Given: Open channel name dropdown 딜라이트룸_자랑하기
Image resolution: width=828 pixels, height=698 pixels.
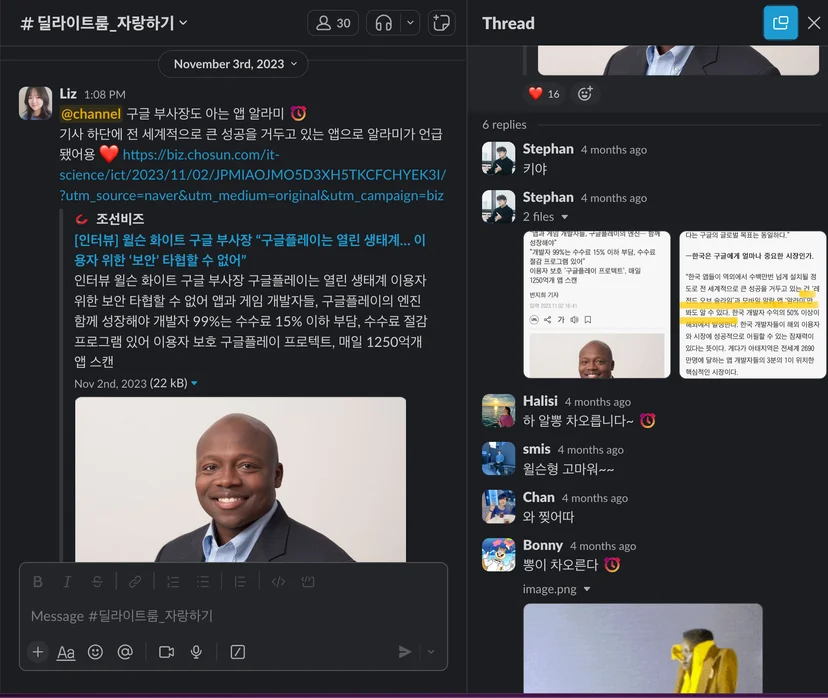Looking at the screenshot, I should point(104,23).
